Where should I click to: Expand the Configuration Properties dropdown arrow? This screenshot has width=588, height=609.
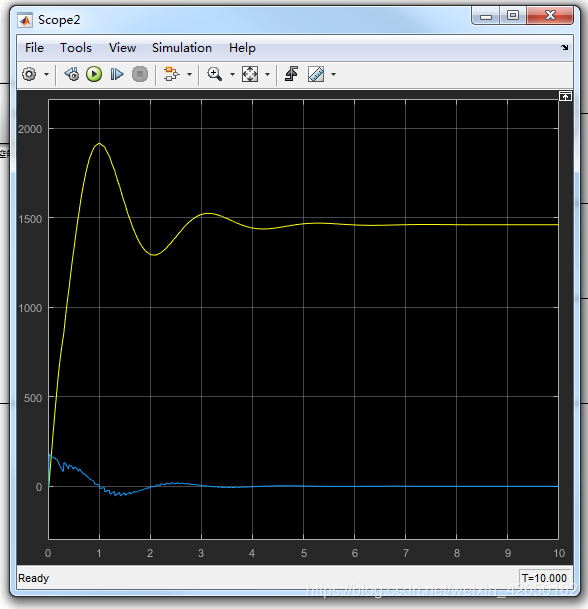(x=46, y=74)
